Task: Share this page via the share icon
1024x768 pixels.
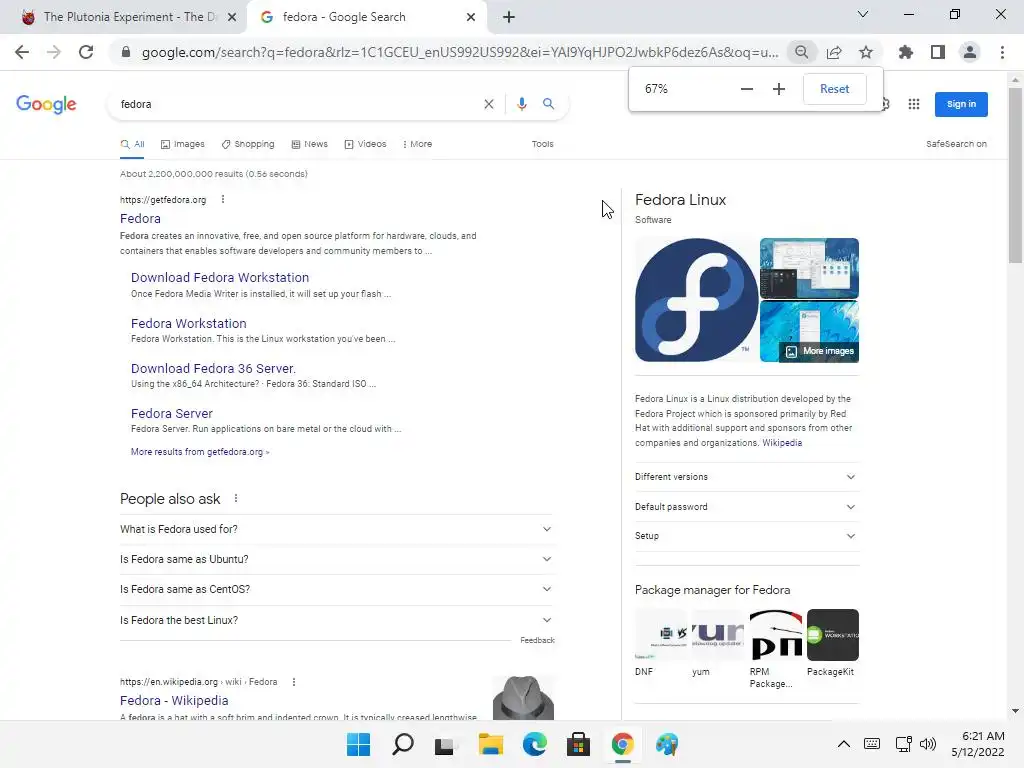Action: click(x=834, y=52)
